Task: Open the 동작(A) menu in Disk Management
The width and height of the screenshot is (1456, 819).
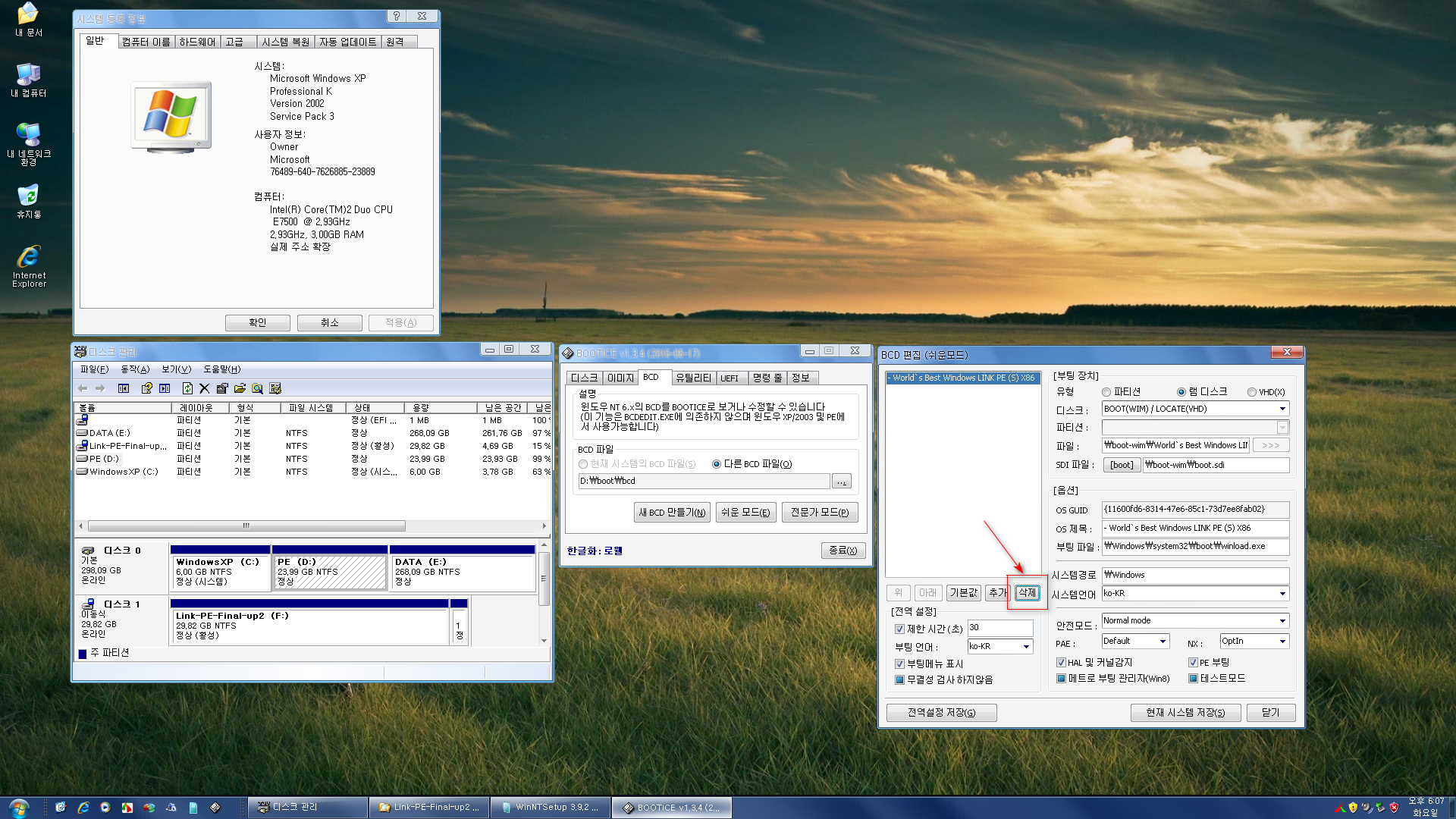Action: pos(135,369)
